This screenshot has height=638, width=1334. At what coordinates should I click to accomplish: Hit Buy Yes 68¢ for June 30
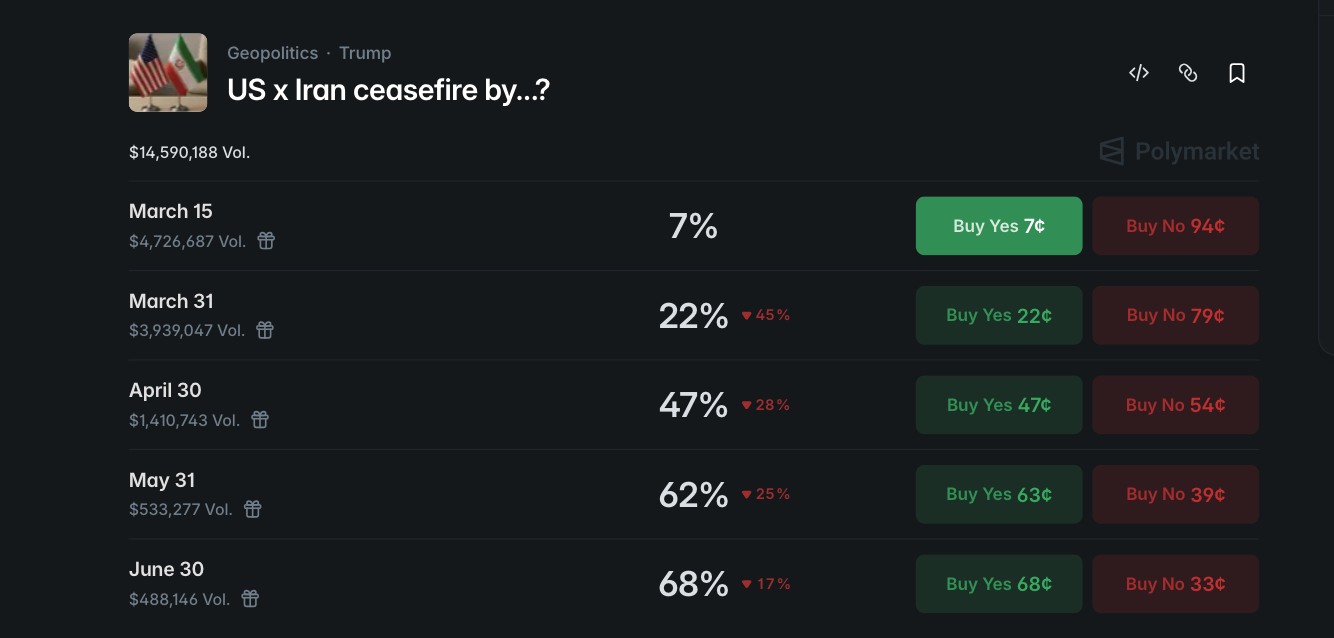[x=998, y=584]
